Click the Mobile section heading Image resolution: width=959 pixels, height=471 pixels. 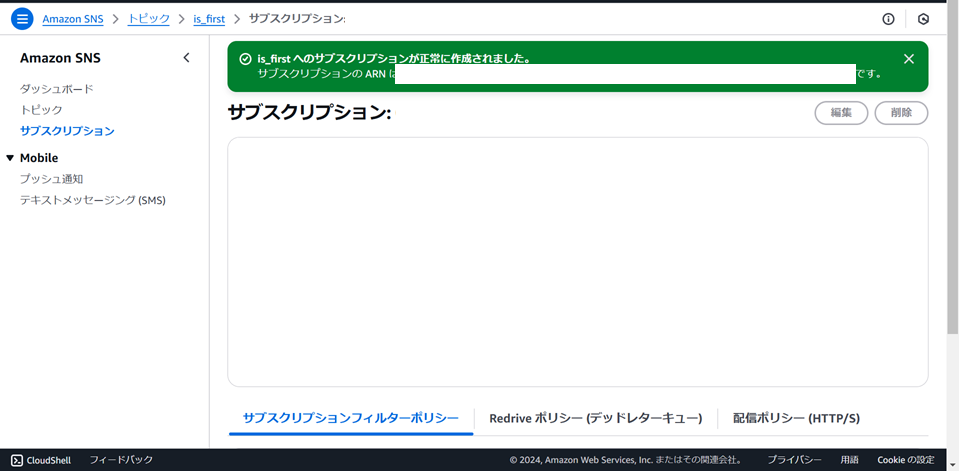coord(39,158)
